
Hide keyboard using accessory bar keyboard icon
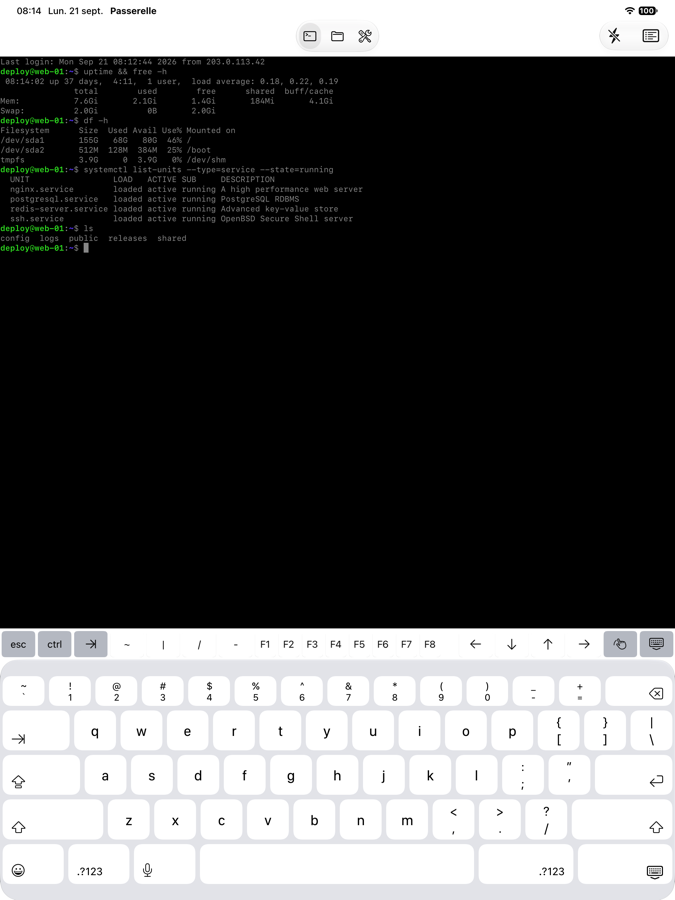pyautogui.click(x=656, y=644)
